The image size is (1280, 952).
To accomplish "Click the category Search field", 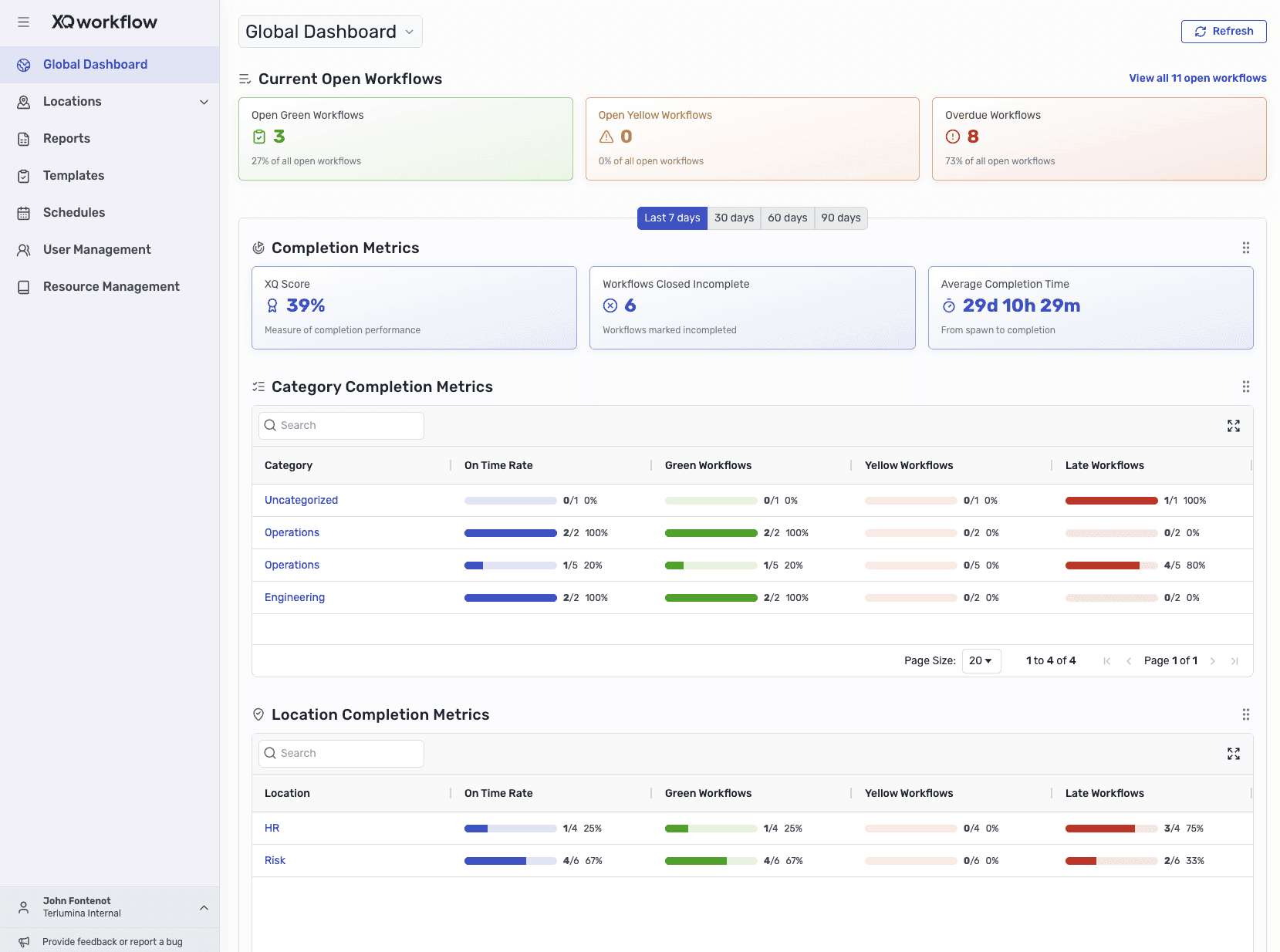I will click(340, 425).
